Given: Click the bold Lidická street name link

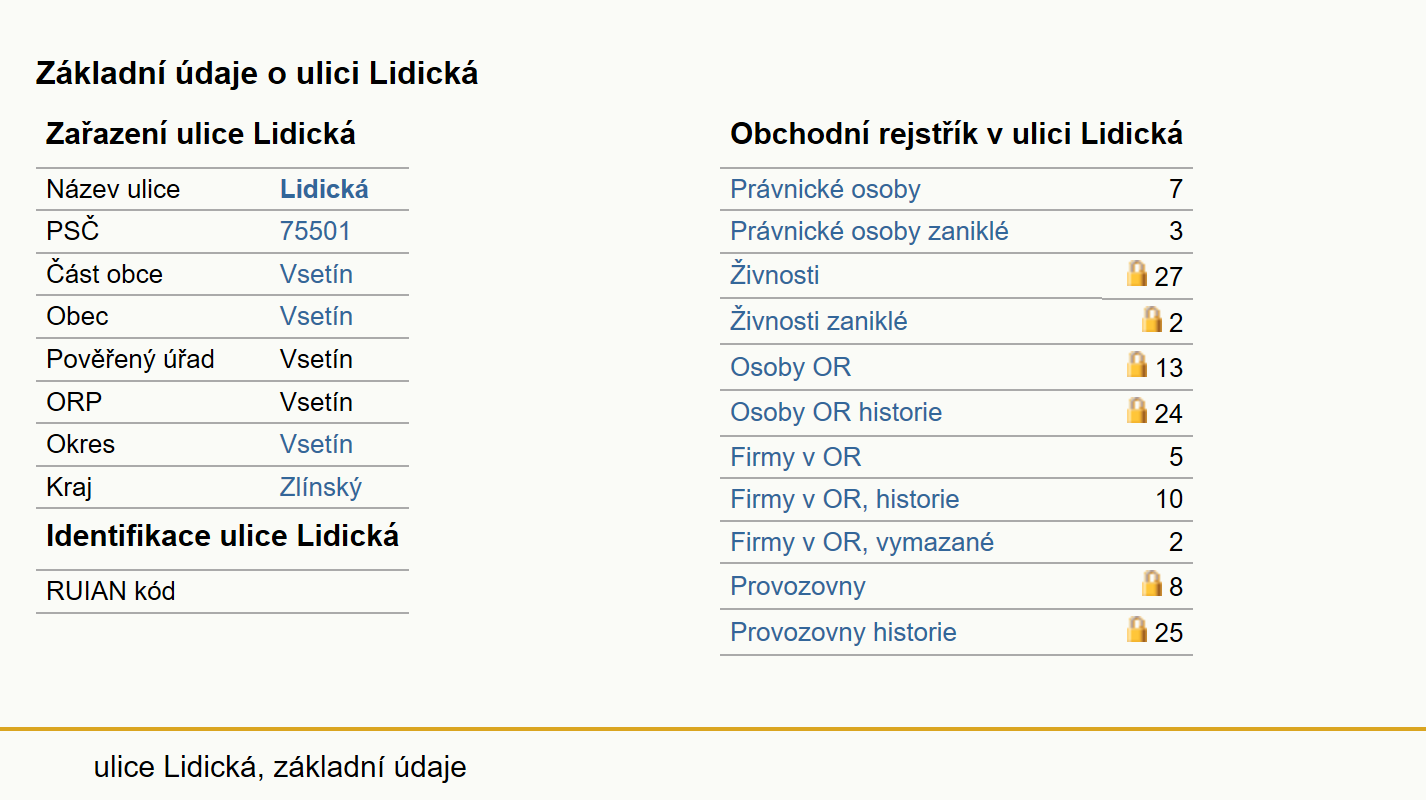Looking at the screenshot, I should pos(324,189).
